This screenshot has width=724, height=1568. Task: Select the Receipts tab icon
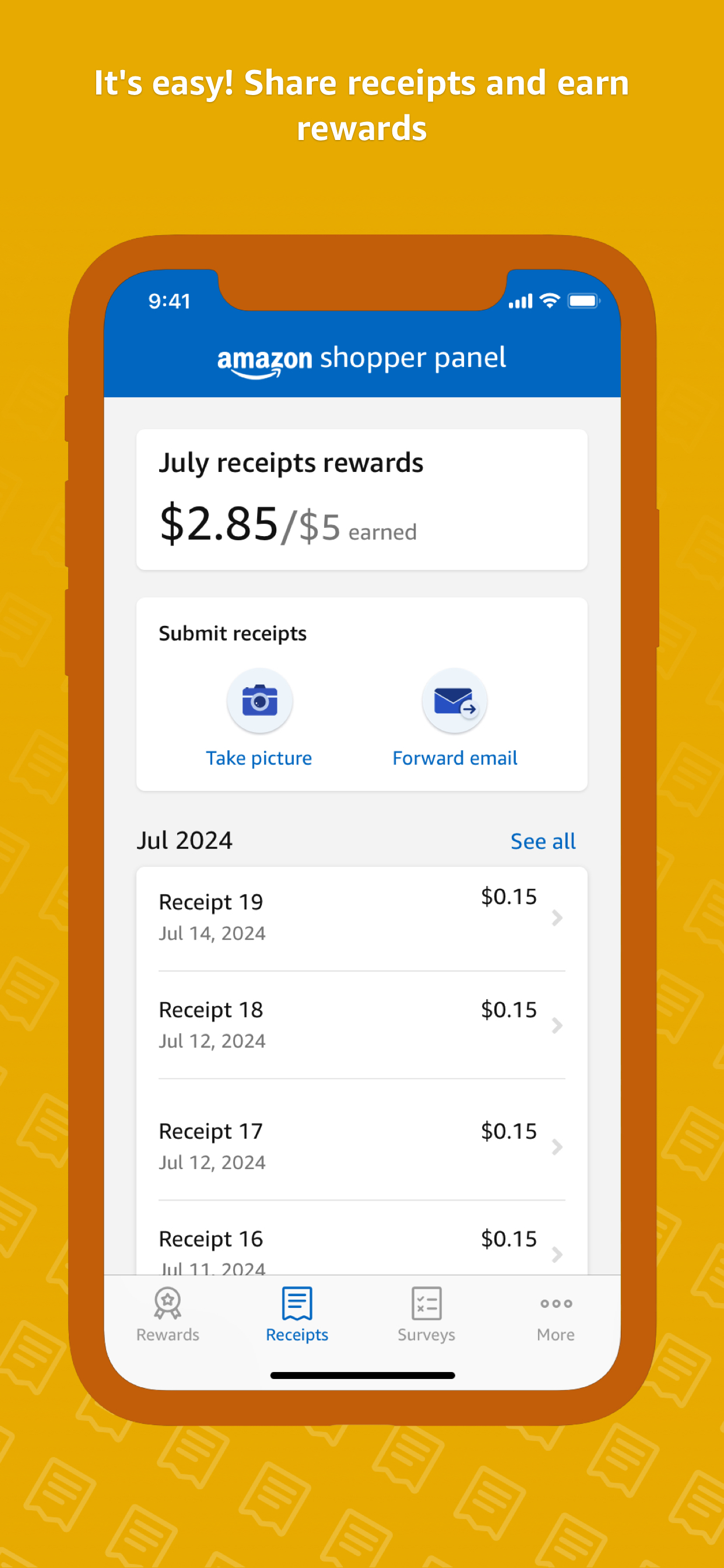coord(297,1302)
